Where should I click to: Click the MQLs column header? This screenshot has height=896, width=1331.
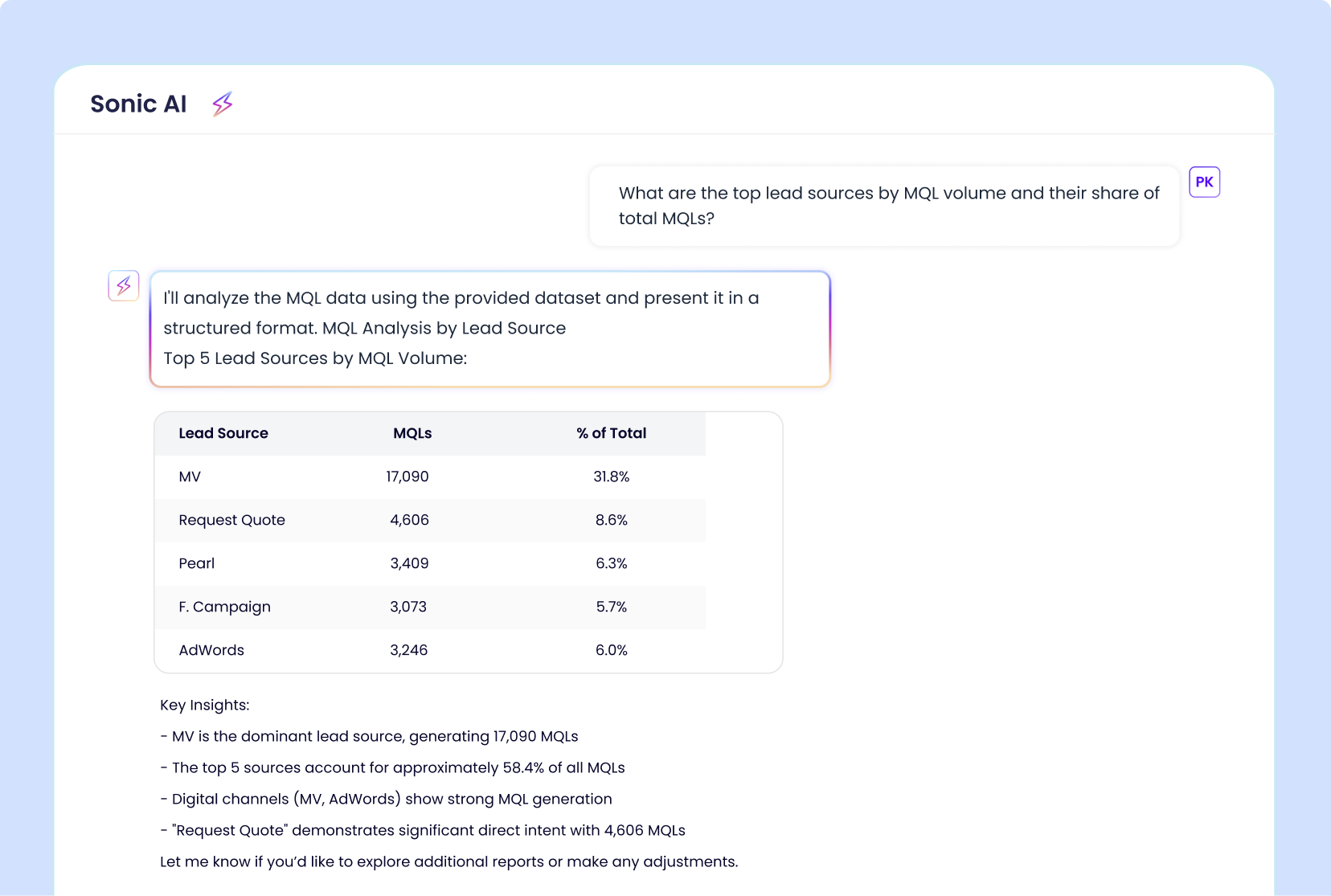(x=412, y=433)
